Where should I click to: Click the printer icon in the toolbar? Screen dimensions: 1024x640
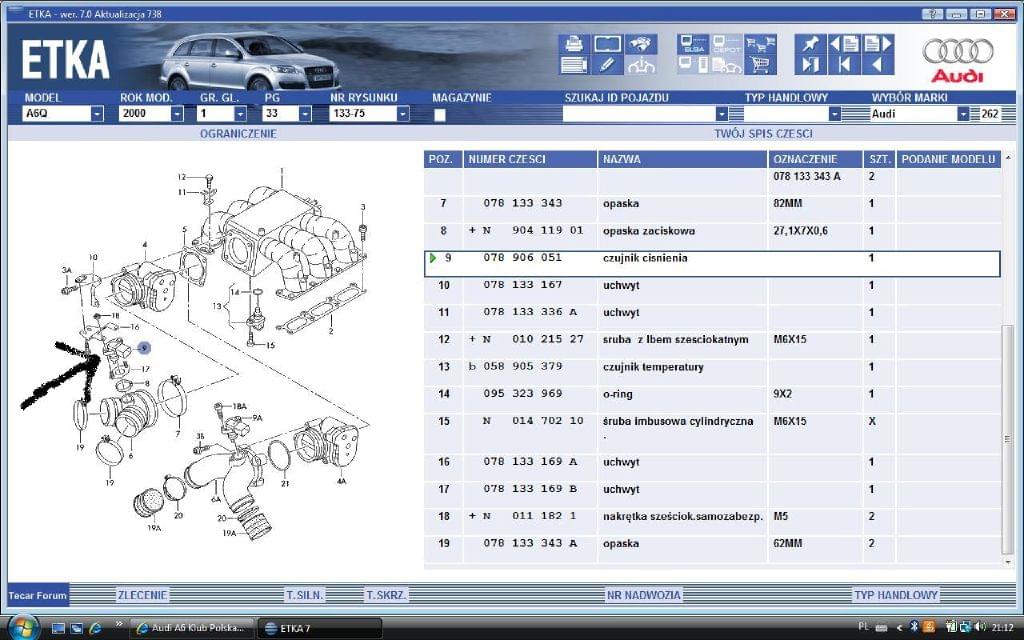click(574, 44)
